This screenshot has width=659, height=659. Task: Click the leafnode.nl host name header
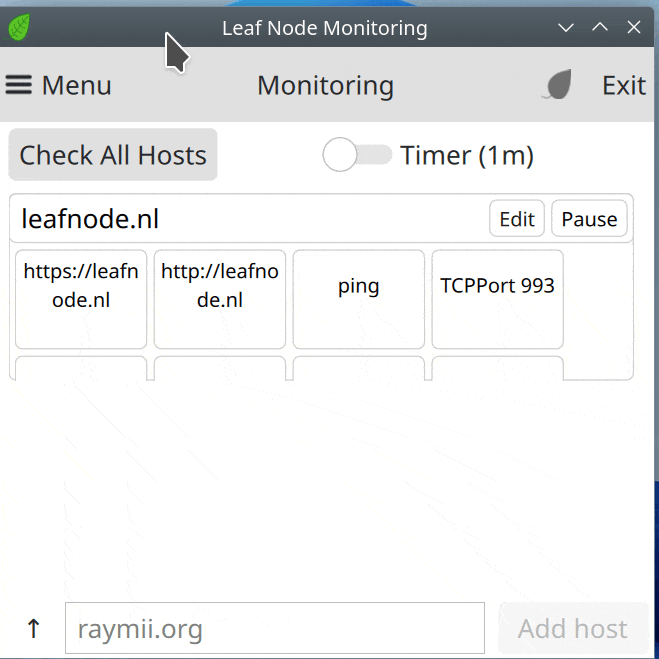[x=90, y=219]
